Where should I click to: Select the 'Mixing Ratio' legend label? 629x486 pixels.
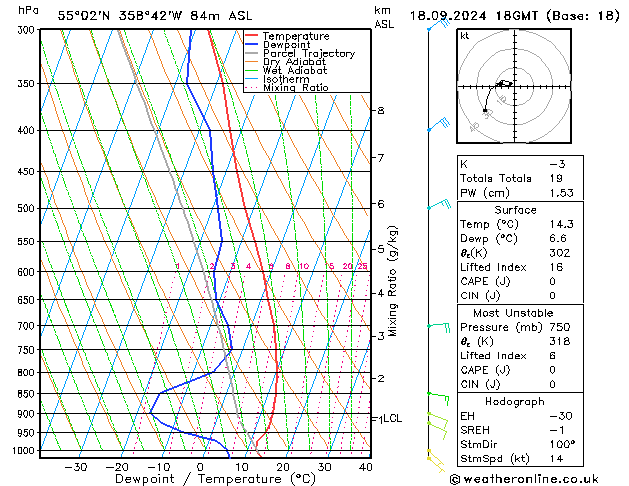coord(296,87)
